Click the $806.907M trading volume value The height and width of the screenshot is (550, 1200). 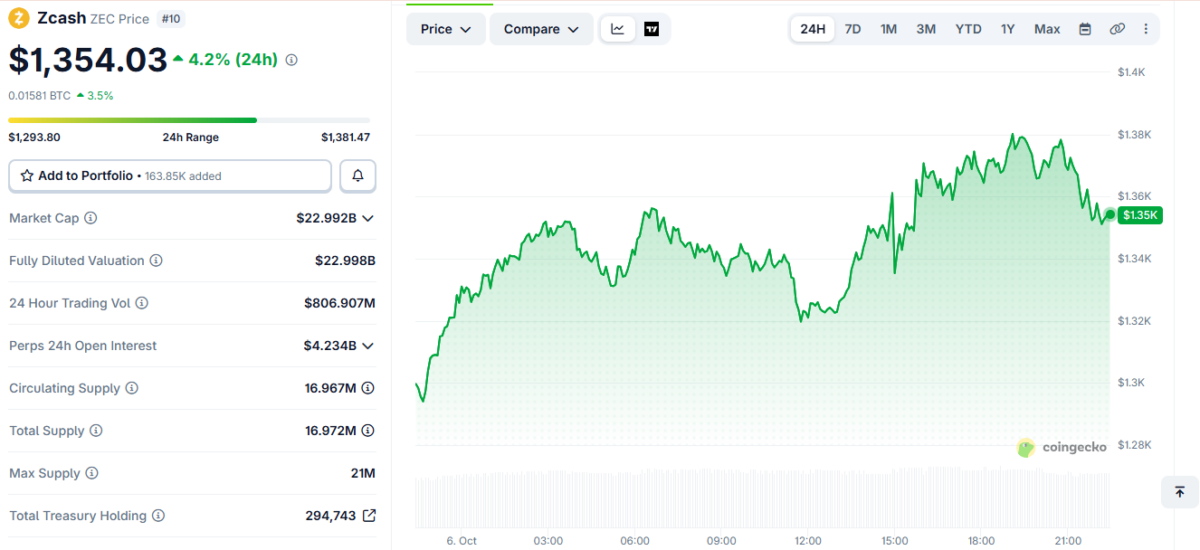click(340, 303)
